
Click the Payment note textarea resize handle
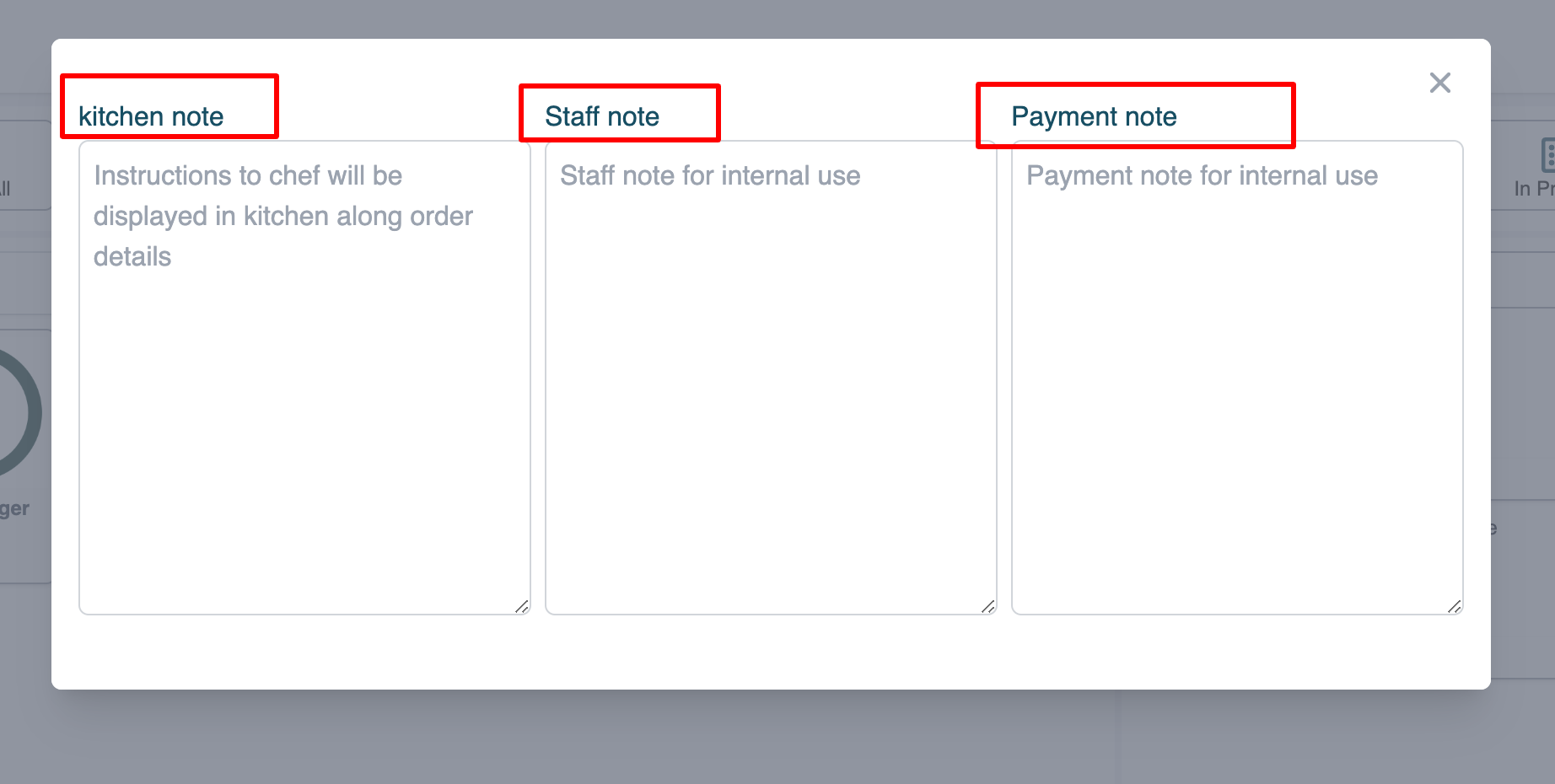pos(1455,606)
